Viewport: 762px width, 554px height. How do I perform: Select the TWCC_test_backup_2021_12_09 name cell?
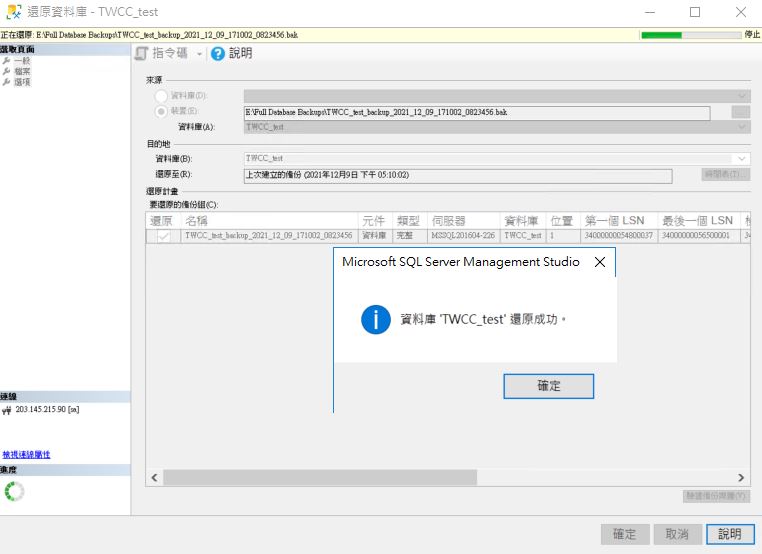tap(269, 236)
